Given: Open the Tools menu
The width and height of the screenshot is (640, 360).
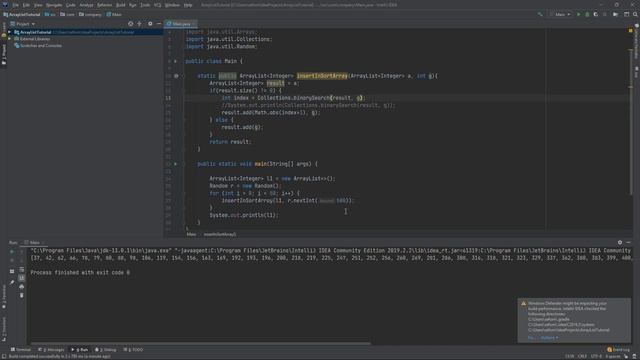Looking at the screenshot, I should [x=145, y=5].
